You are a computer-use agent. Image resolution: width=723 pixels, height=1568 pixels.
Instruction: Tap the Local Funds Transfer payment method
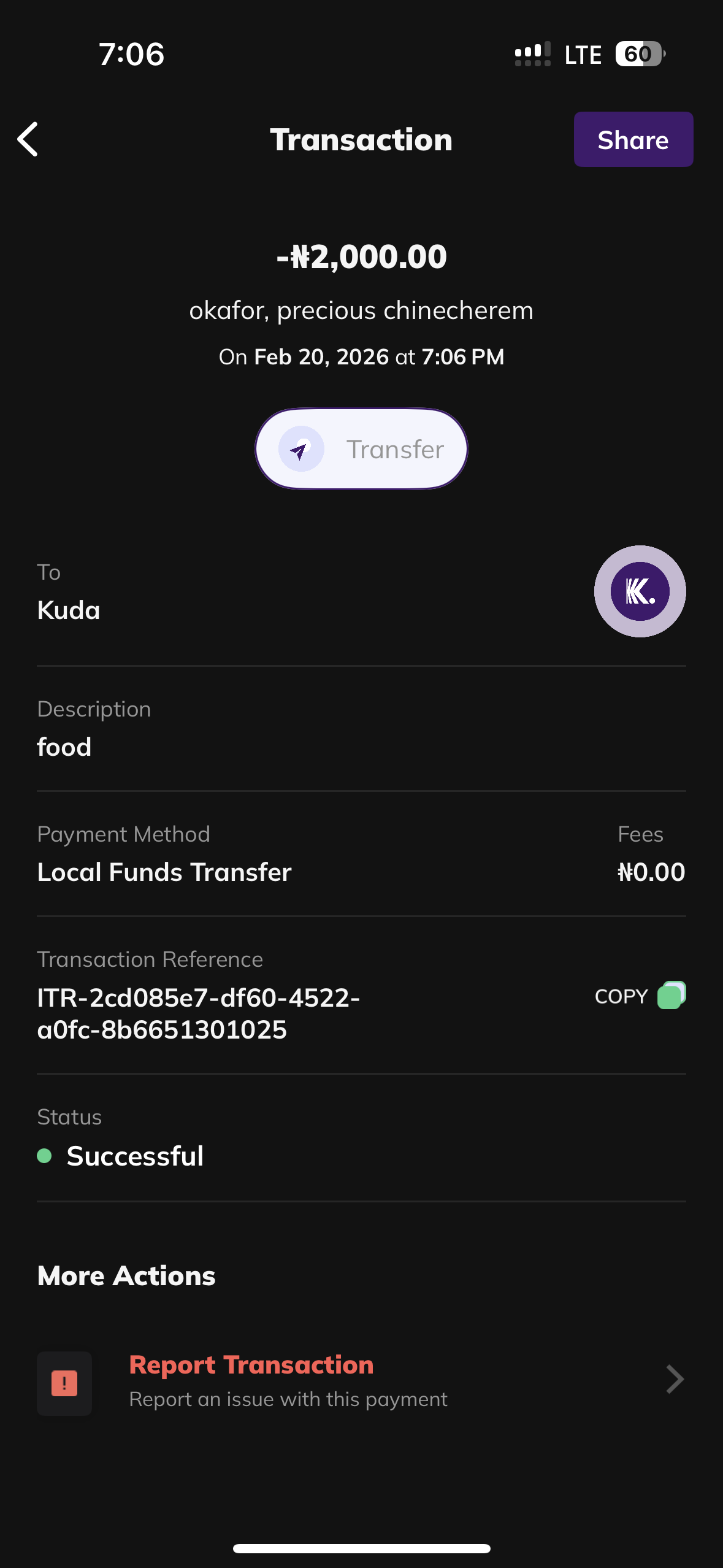tap(164, 872)
